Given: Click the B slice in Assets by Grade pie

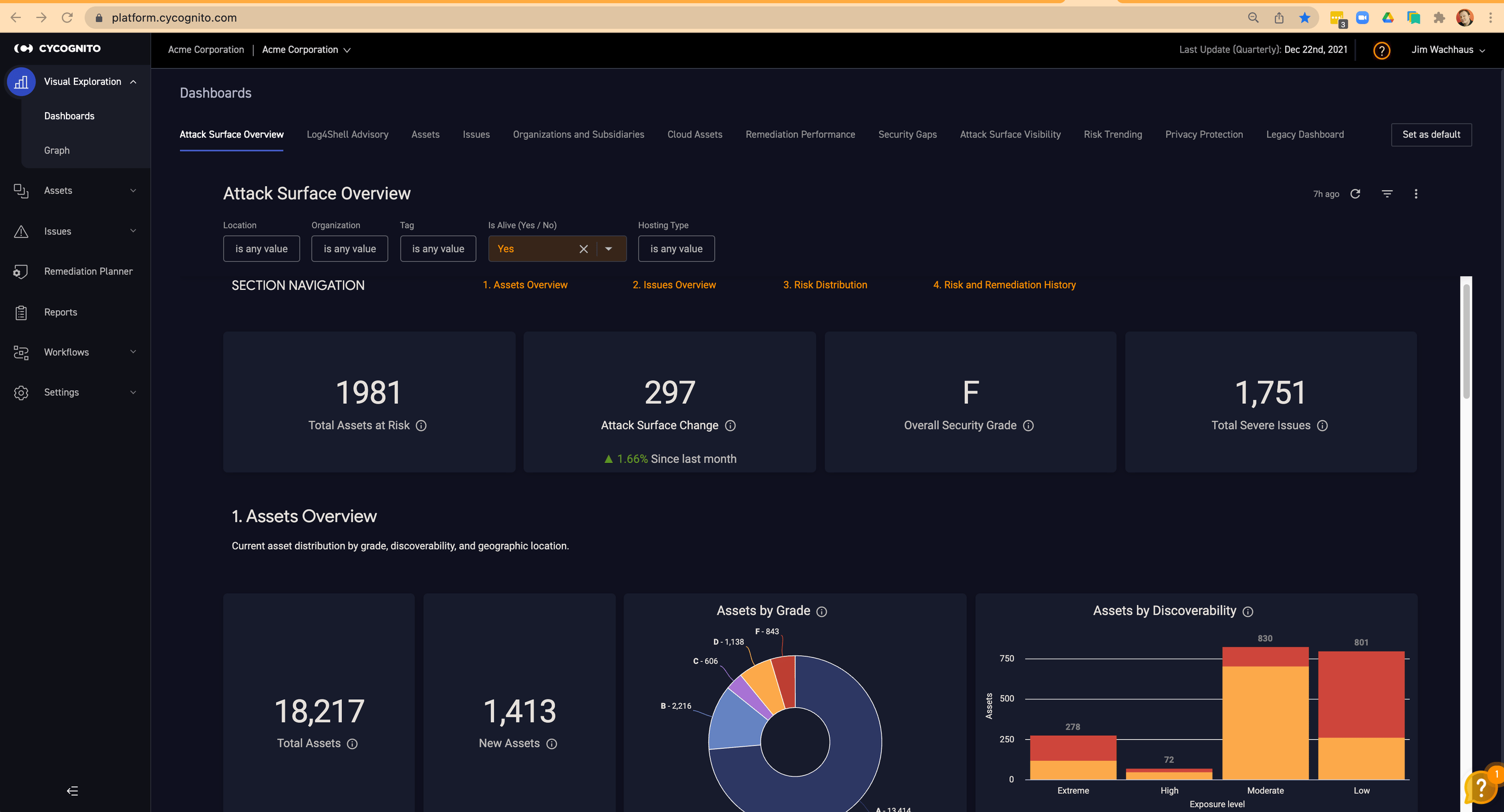Looking at the screenshot, I should tap(737, 719).
